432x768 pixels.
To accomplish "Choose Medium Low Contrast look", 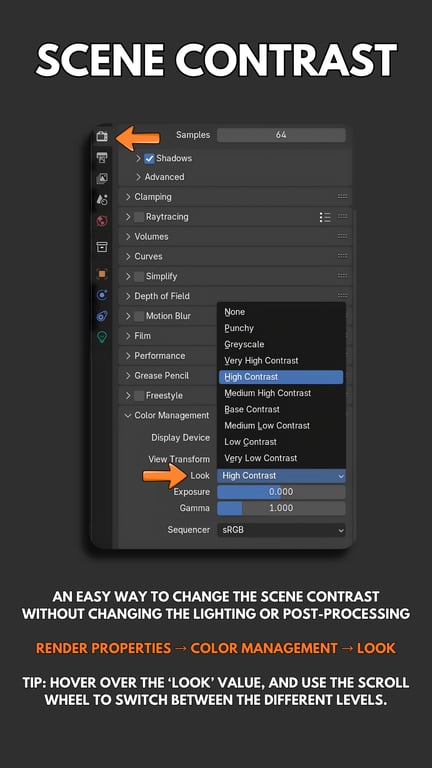I will [281, 426].
